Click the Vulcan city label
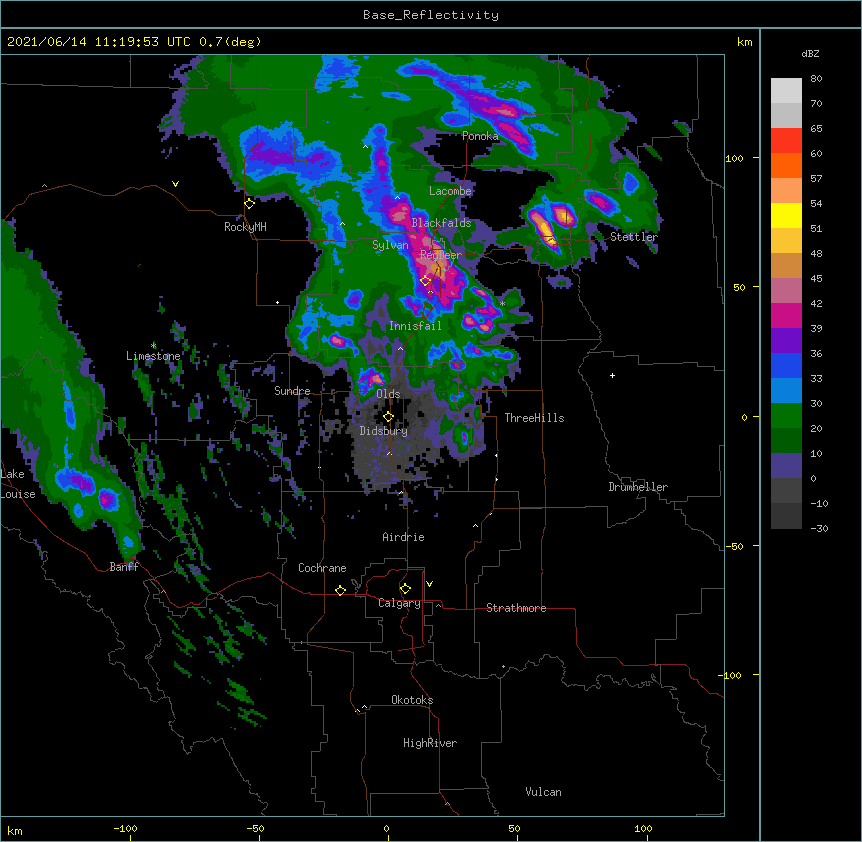862x842 pixels. [x=543, y=792]
